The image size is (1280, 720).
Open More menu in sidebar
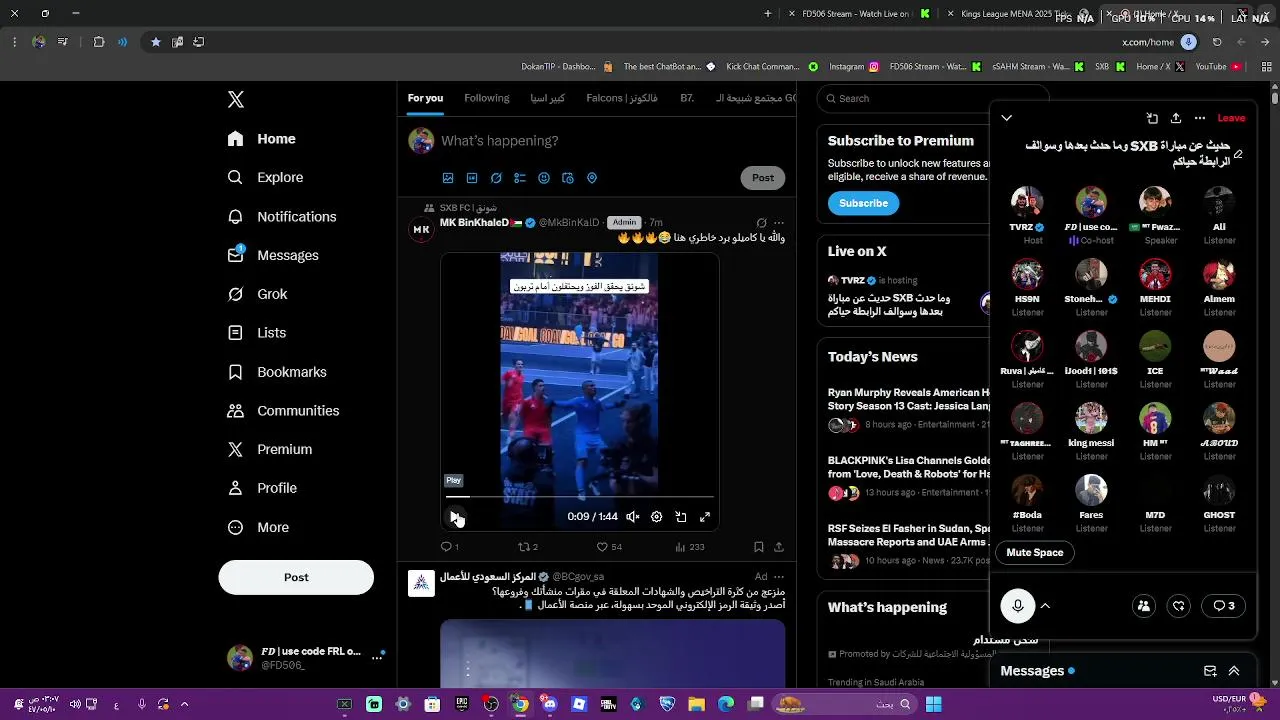[258, 527]
